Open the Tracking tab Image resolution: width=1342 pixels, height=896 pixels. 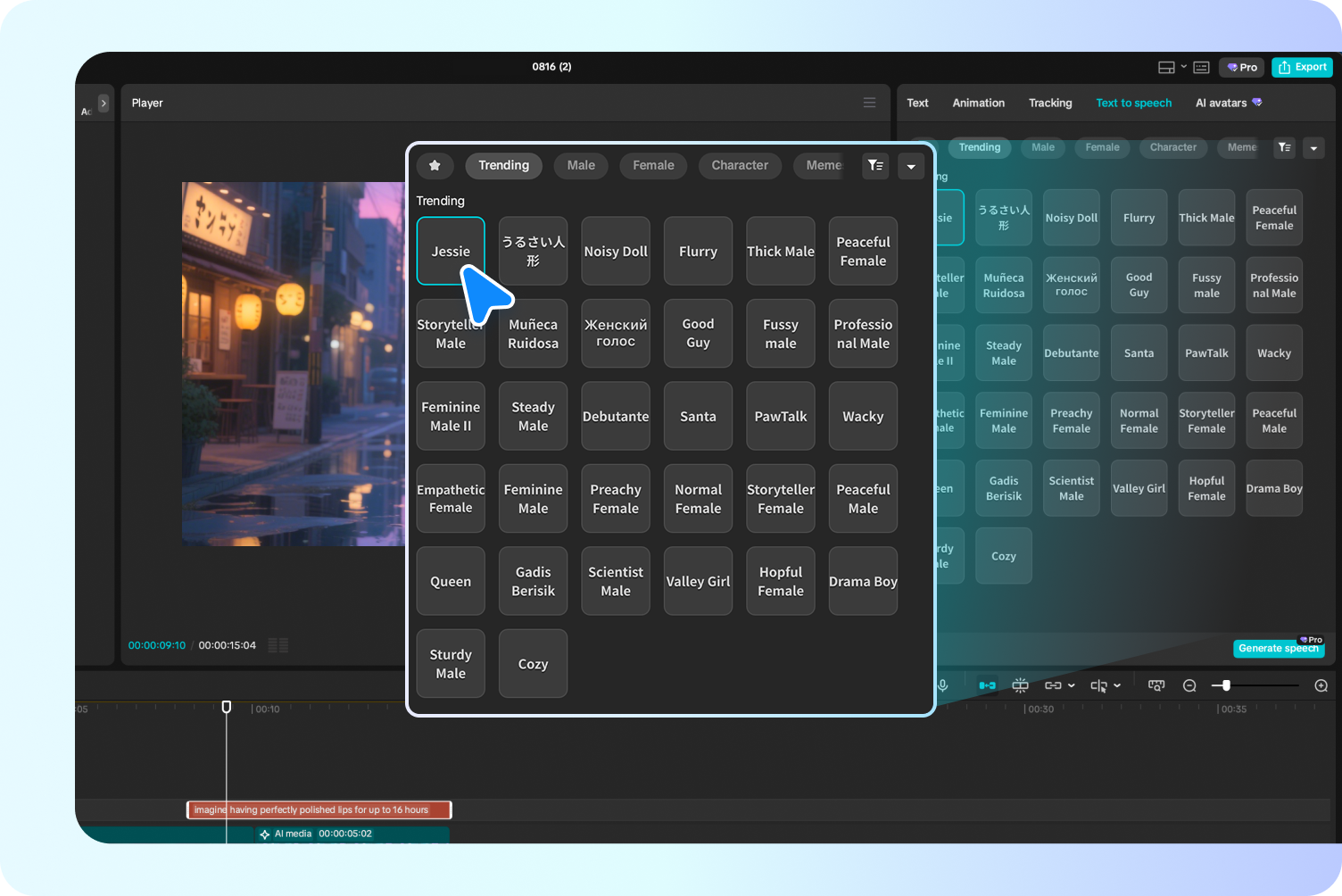tap(1050, 103)
